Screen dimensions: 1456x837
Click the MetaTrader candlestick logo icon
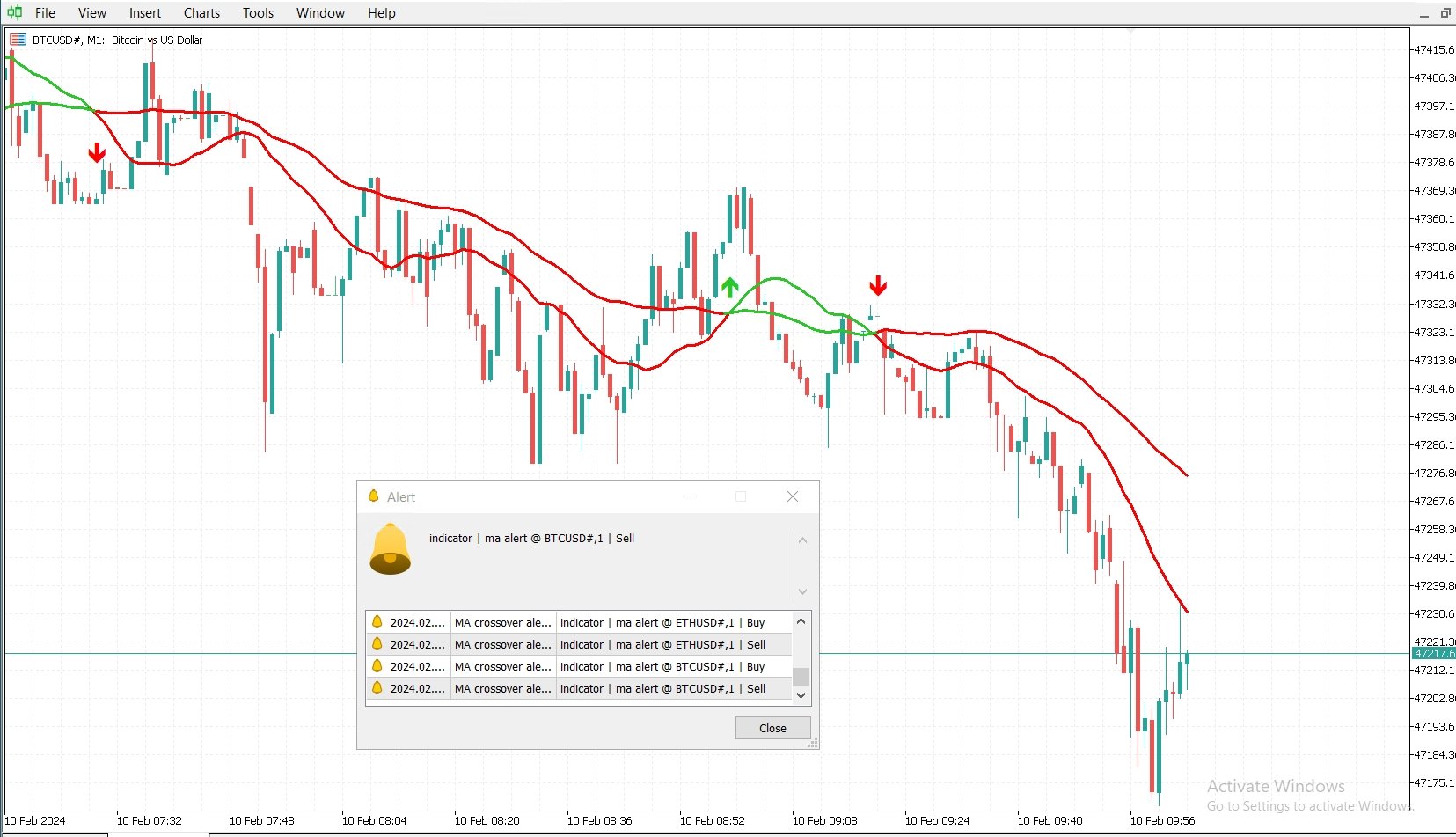(12, 12)
